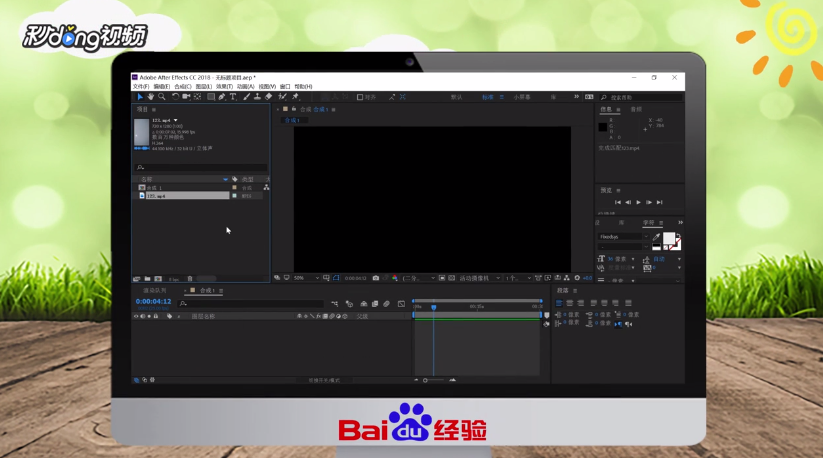Open the 合成(C) menu

click(183, 87)
